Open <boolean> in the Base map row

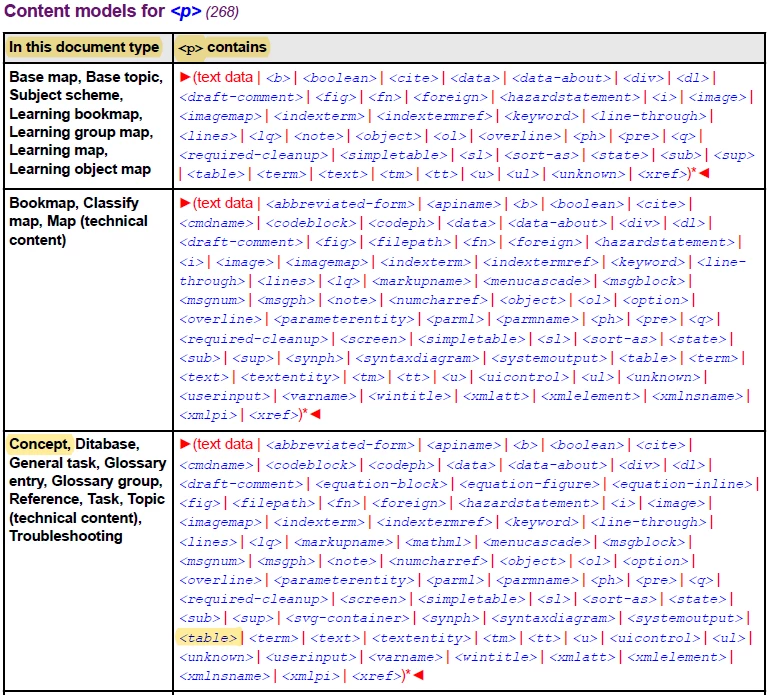pyautogui.click(x=340, y=78)
